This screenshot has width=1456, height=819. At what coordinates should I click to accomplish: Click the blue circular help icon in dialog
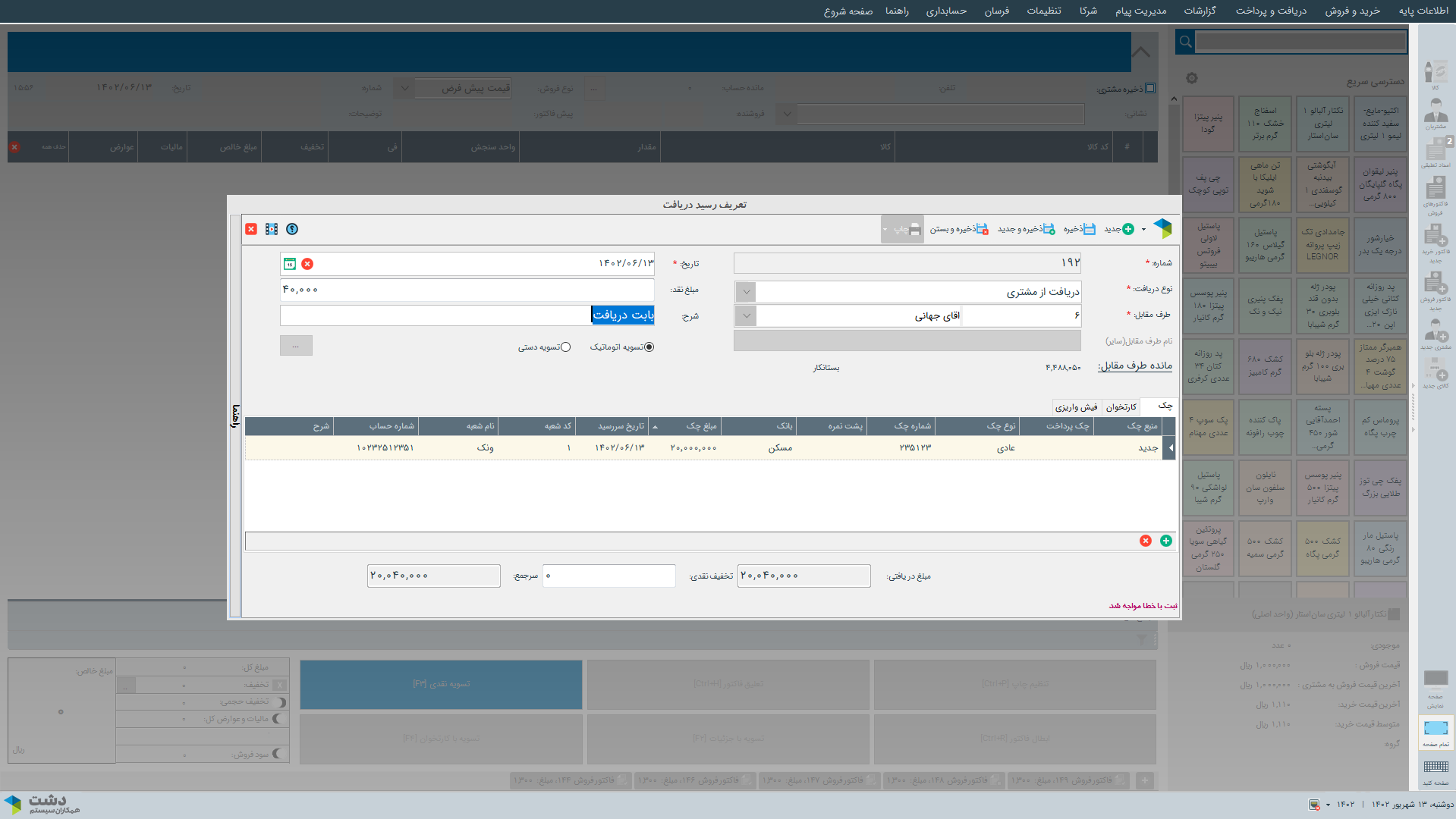292,229
